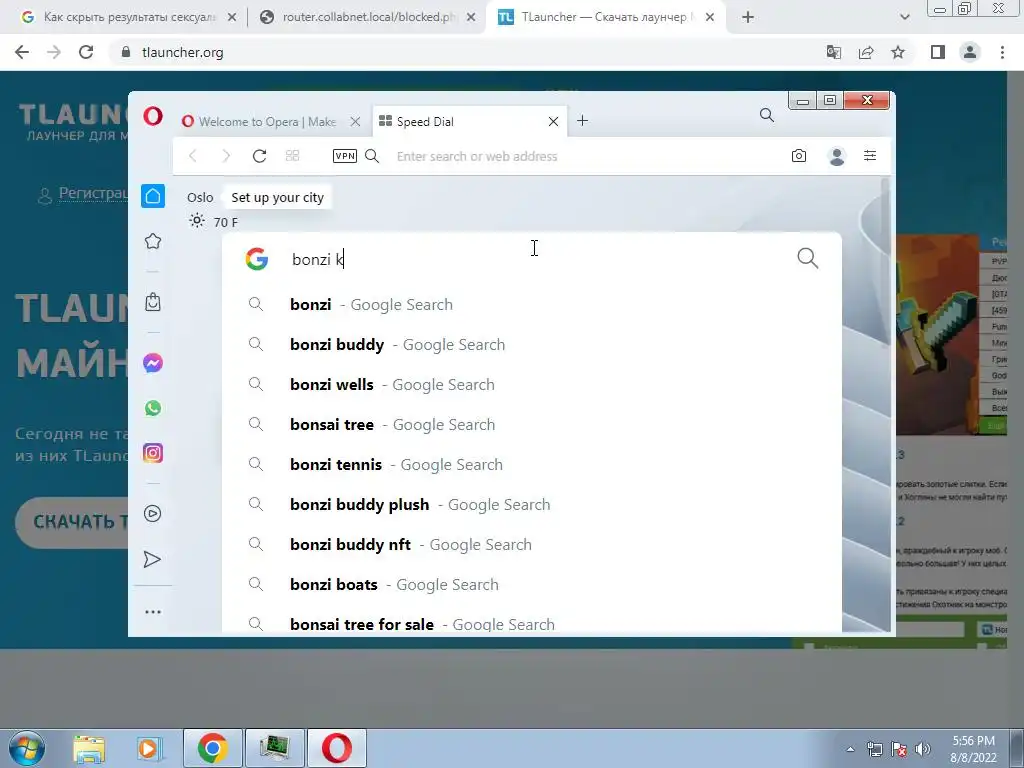Screen dimensions: 1024x768
Task: Click Chrome translate page icon
Action: (834, 52)
